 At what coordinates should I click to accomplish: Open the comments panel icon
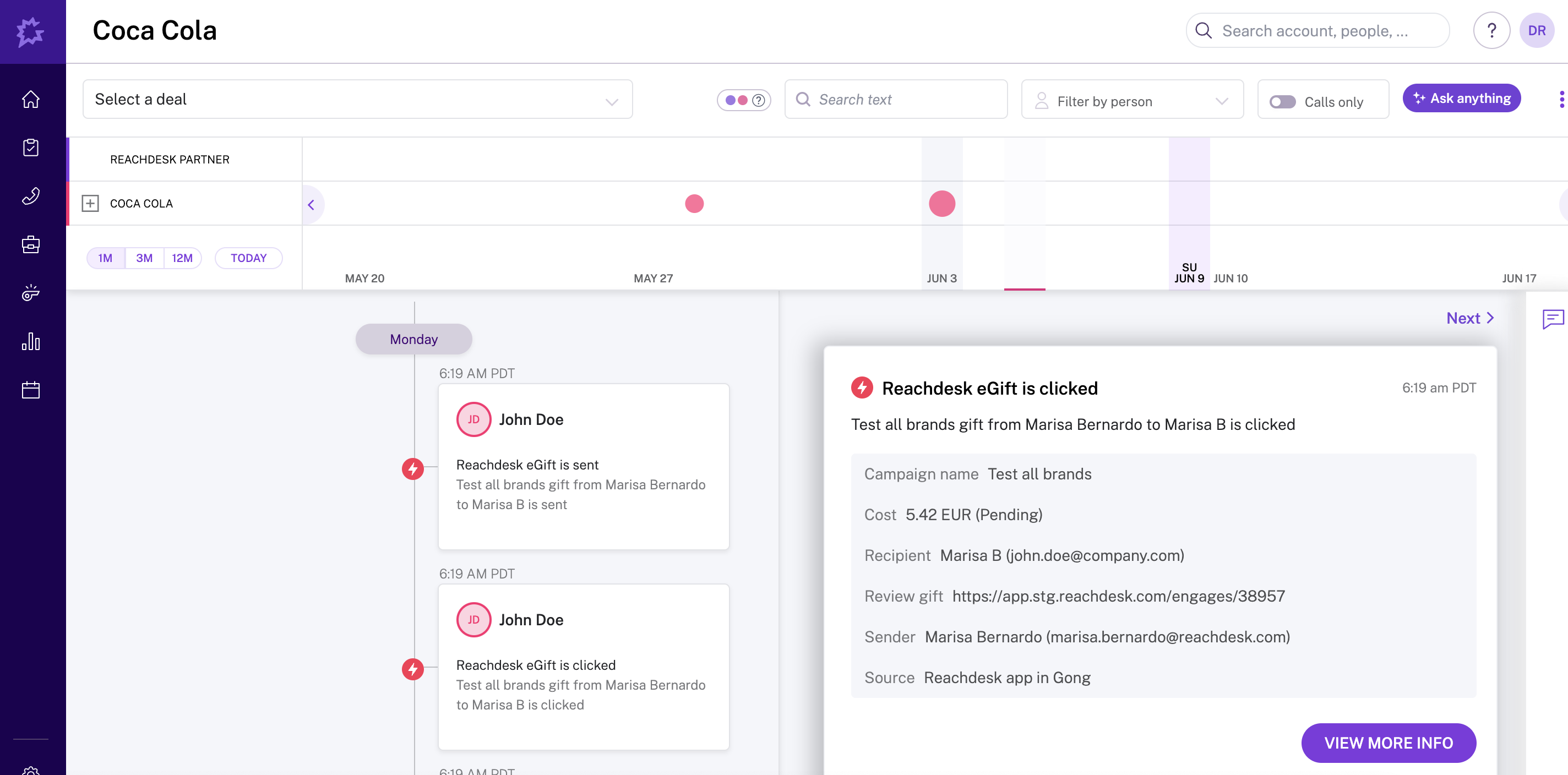click(x=1553, y=319)
